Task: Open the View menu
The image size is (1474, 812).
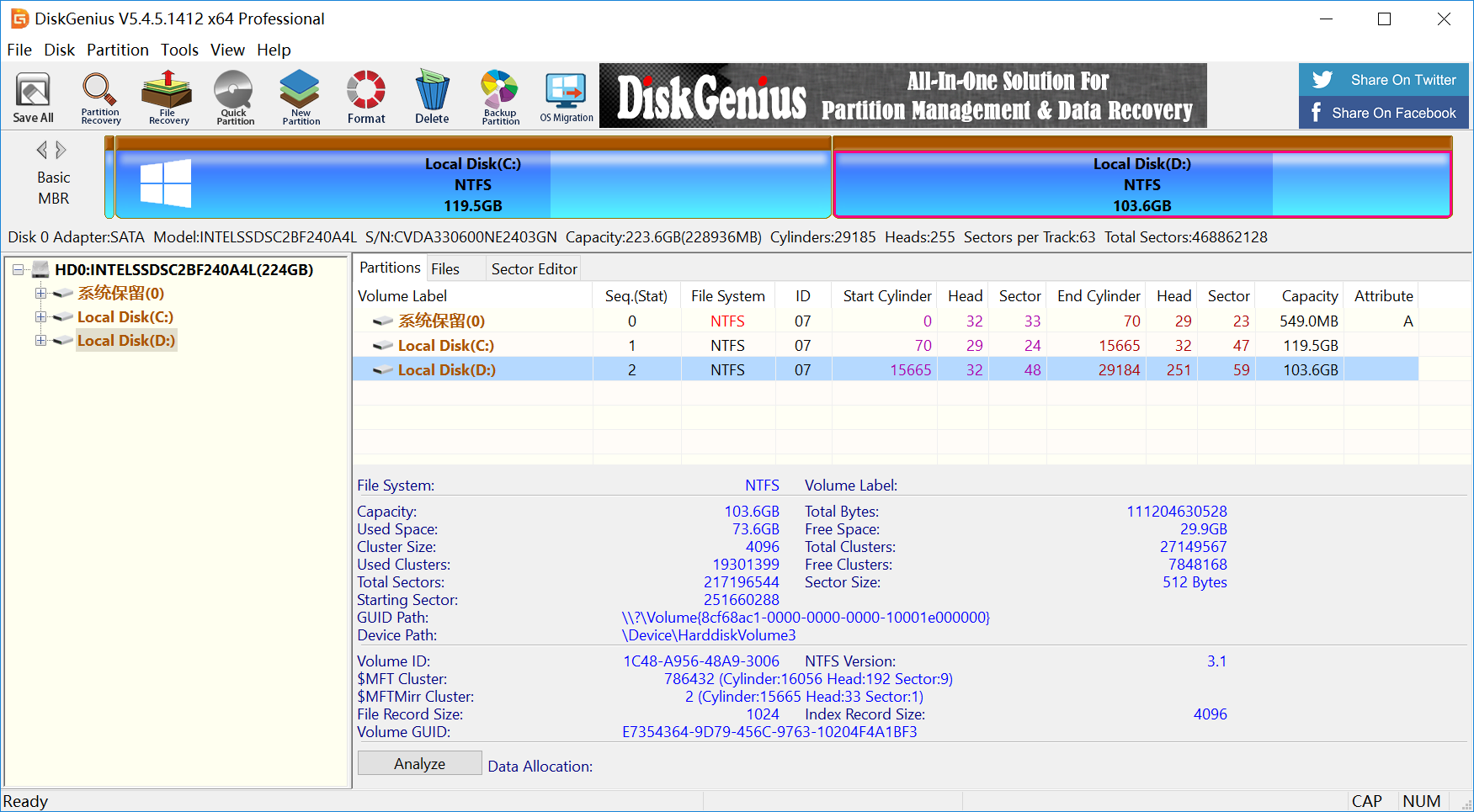Action: click(227, 50)
